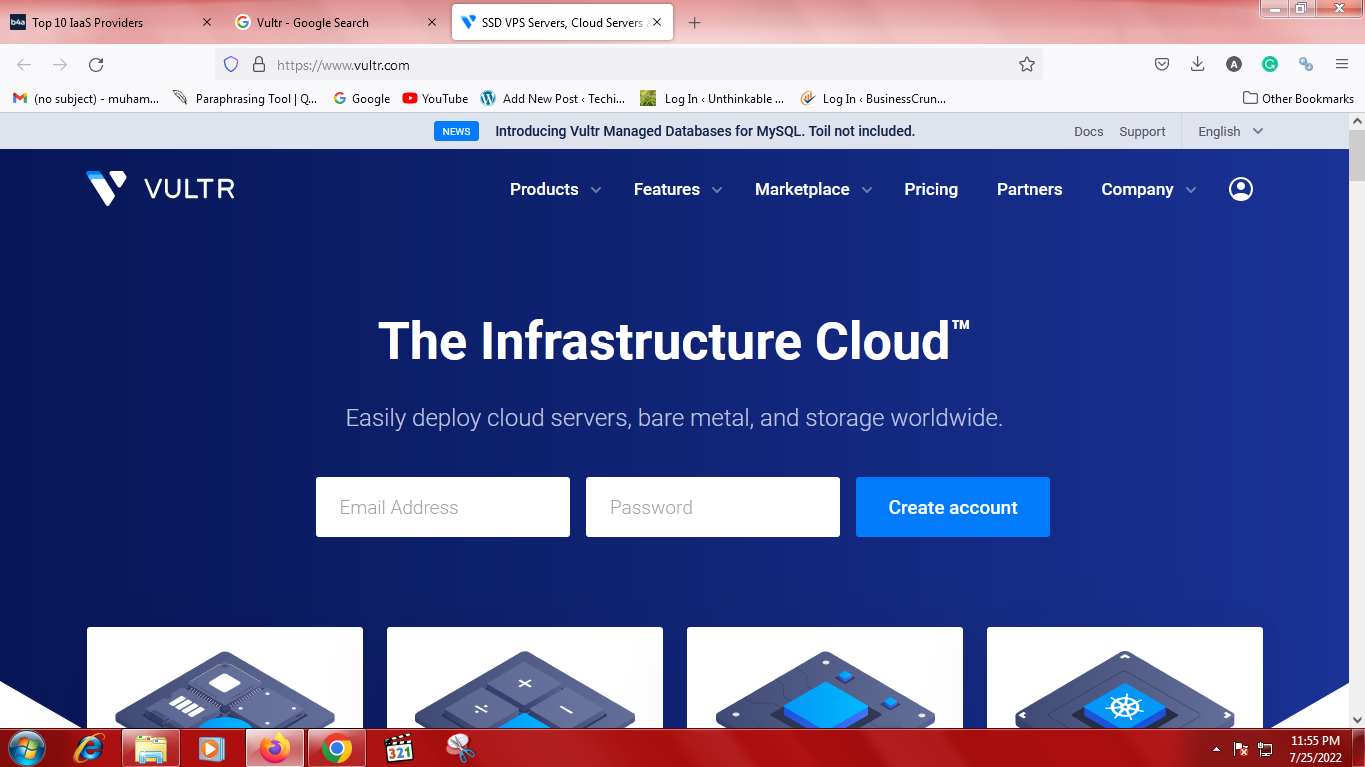Open Log In Unthinkable bookmark
This screenshot has width=1365, height=767.
(713, 98)
